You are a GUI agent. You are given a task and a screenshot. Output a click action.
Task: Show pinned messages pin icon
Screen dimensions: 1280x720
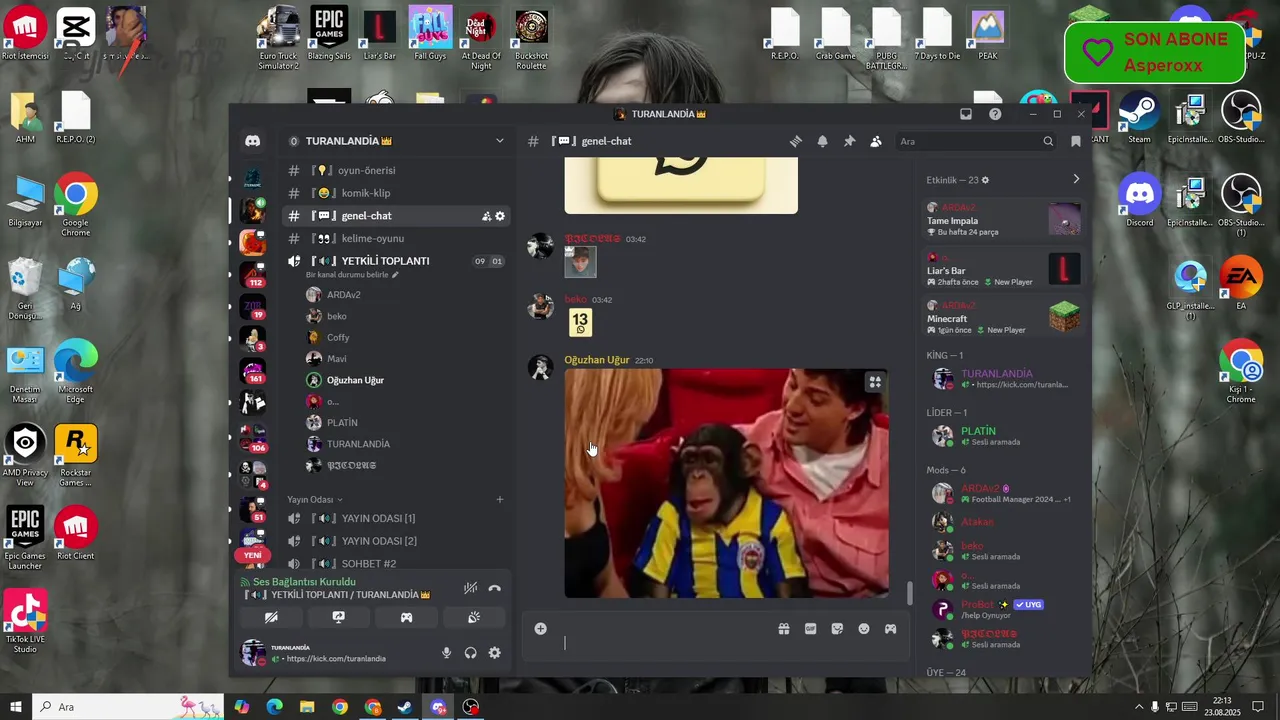click(x=849, y=141)
